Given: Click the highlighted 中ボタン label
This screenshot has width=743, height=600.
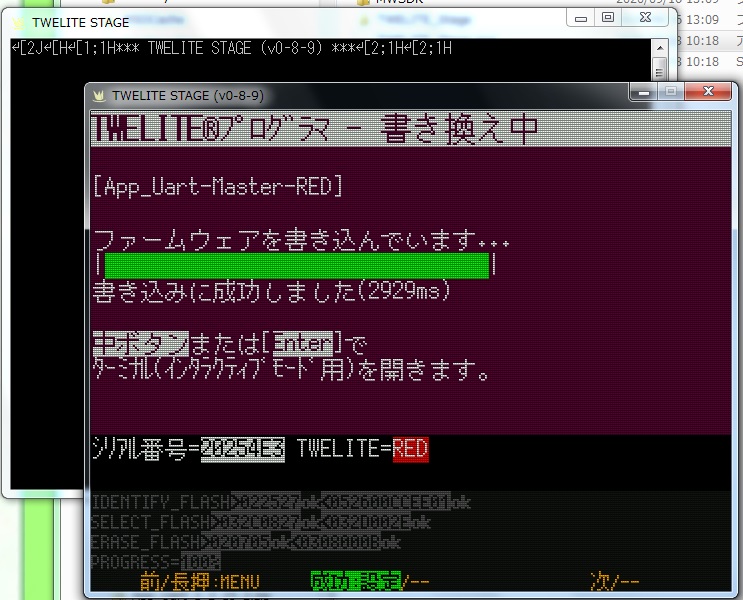Looking at the screenshot, I should (x=141, y=344).
